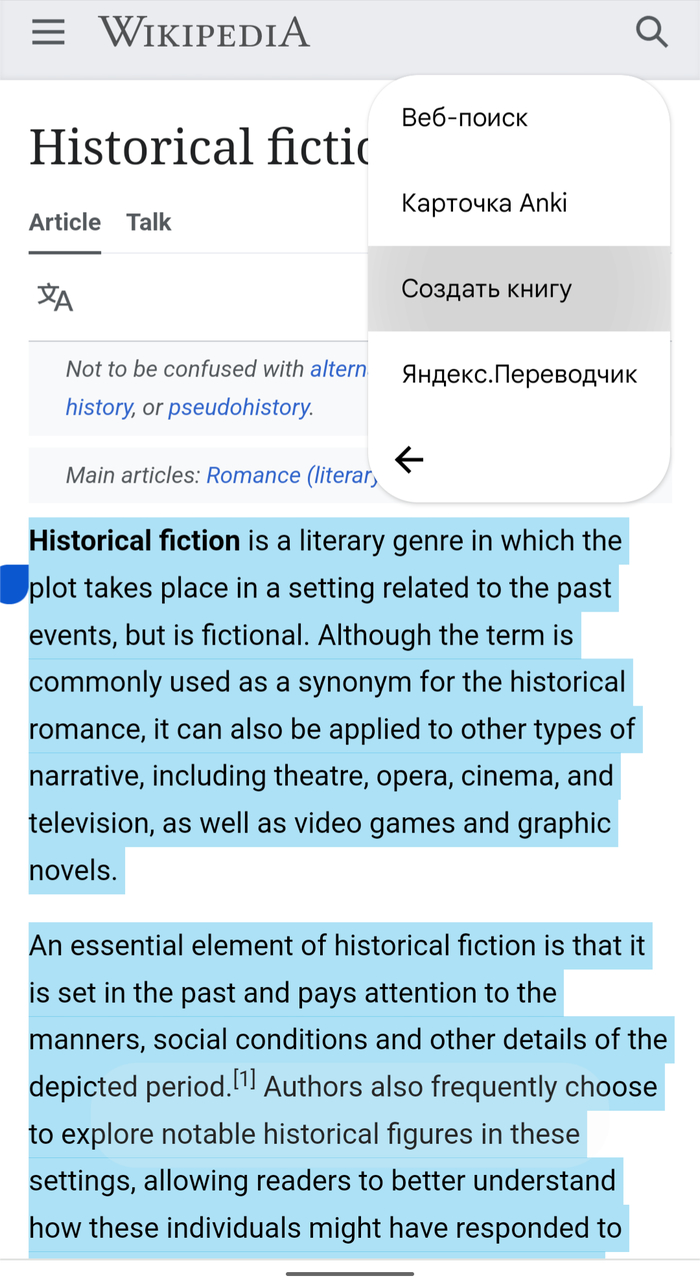Tap the Wikipedia logo
Screen dimensions: 700x1287
tap(204, 33)
